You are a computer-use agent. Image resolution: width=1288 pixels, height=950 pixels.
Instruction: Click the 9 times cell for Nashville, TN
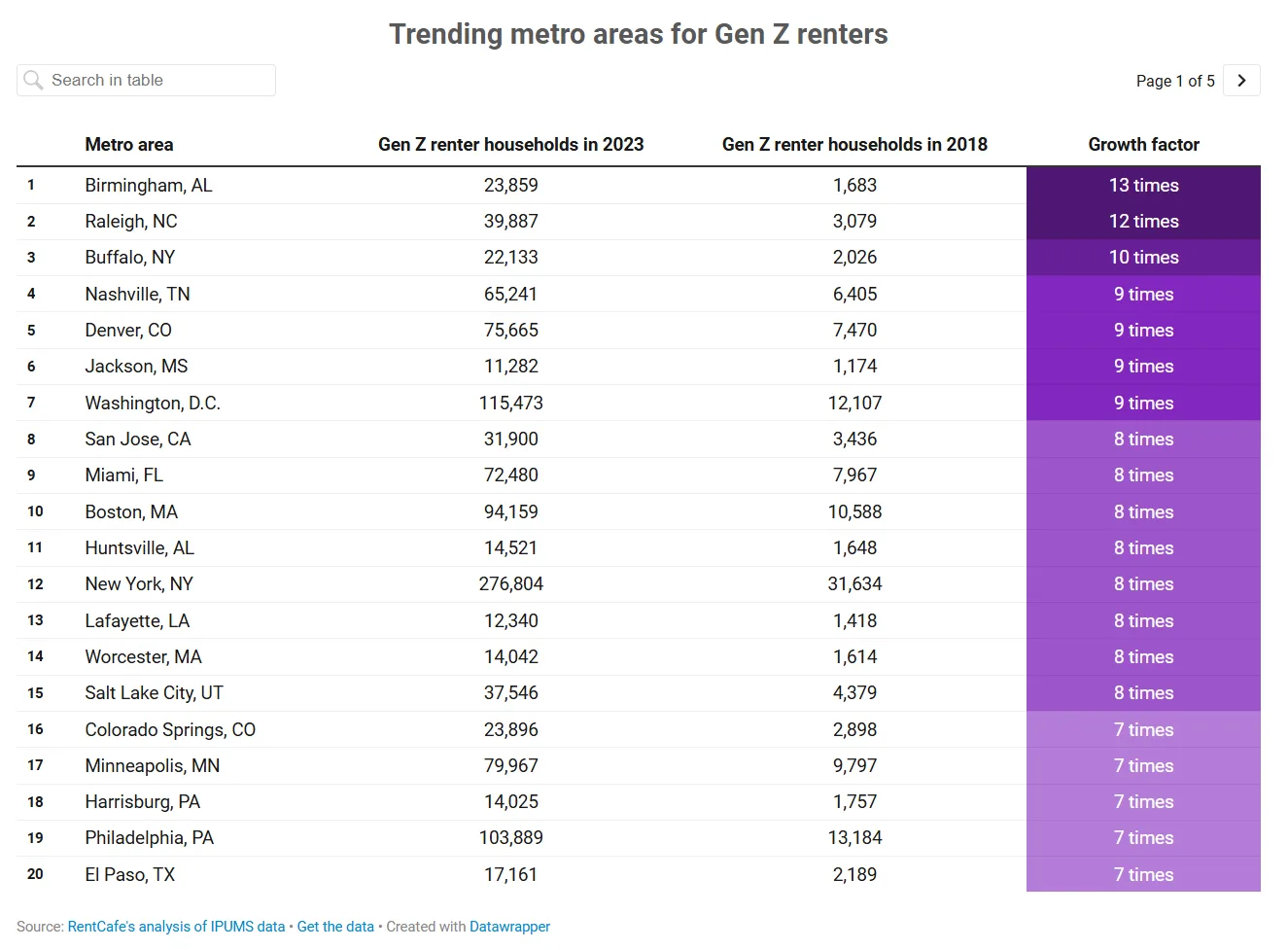1143,294
